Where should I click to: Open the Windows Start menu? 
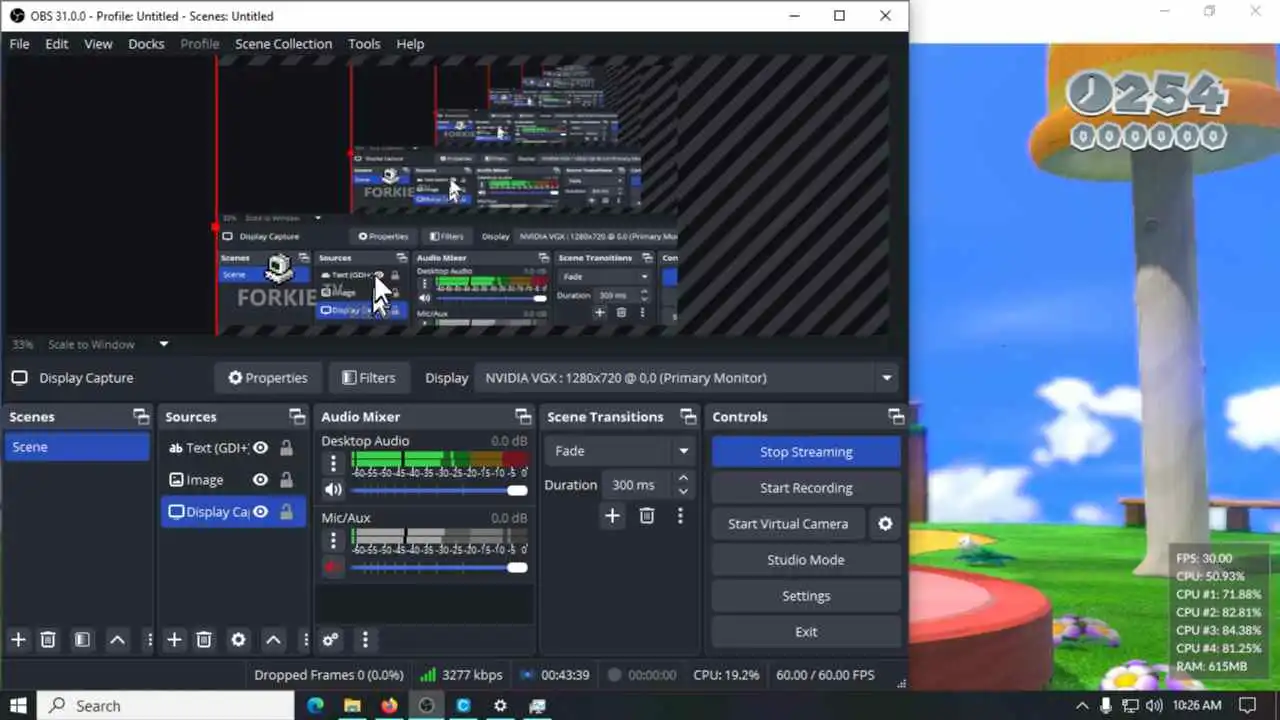click(x=18, y=706)
